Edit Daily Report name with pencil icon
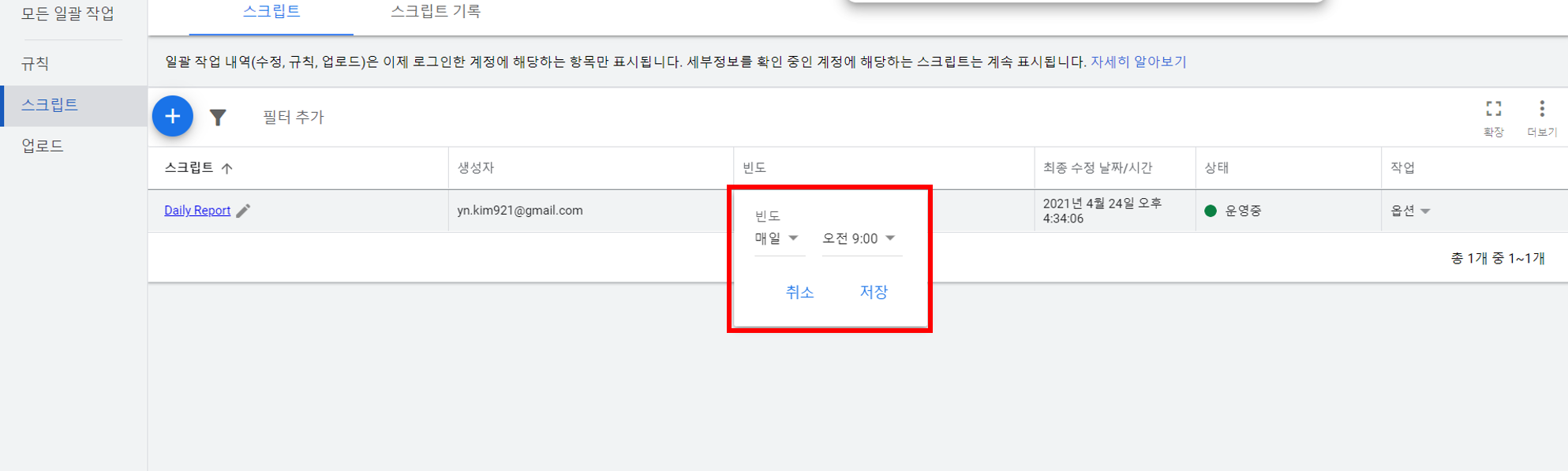The height and width of the screenshot is (471, 1568). click(x=243, y=211)
